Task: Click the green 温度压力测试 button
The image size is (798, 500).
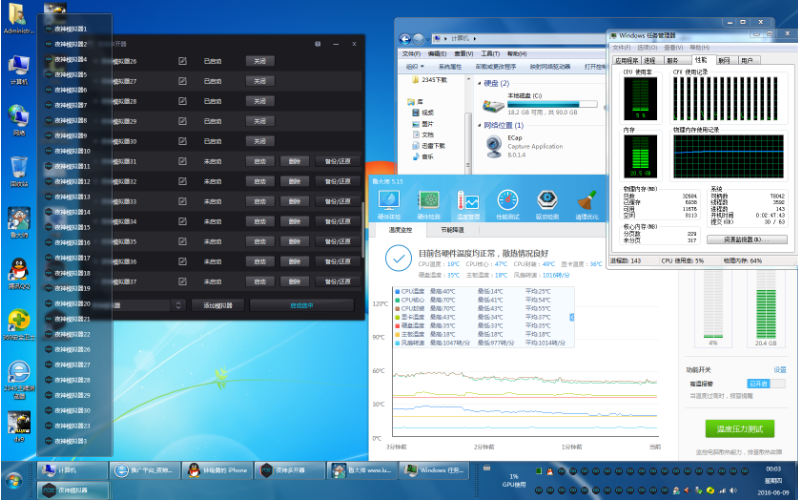Action: [739, 429]
